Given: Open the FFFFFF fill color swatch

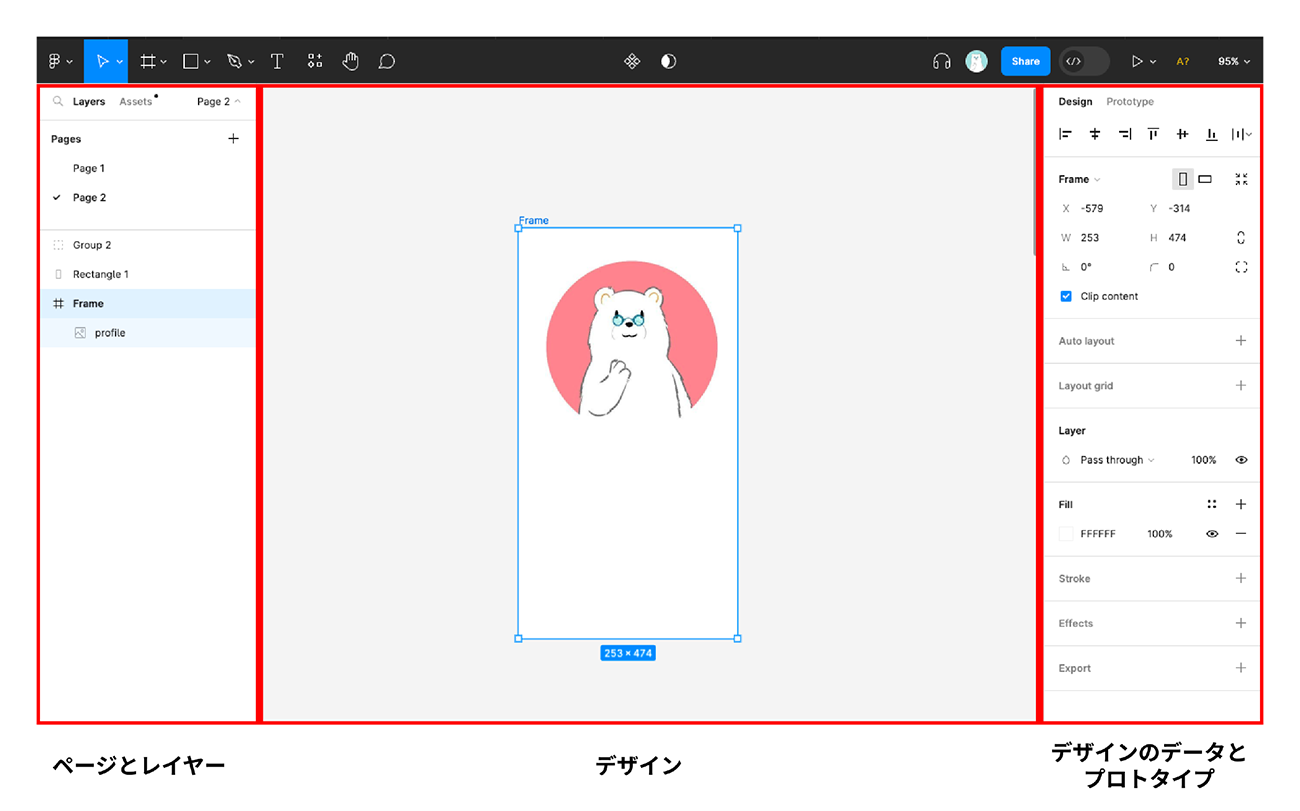Looking at the screenshot, I should (x=1066, y=534).
